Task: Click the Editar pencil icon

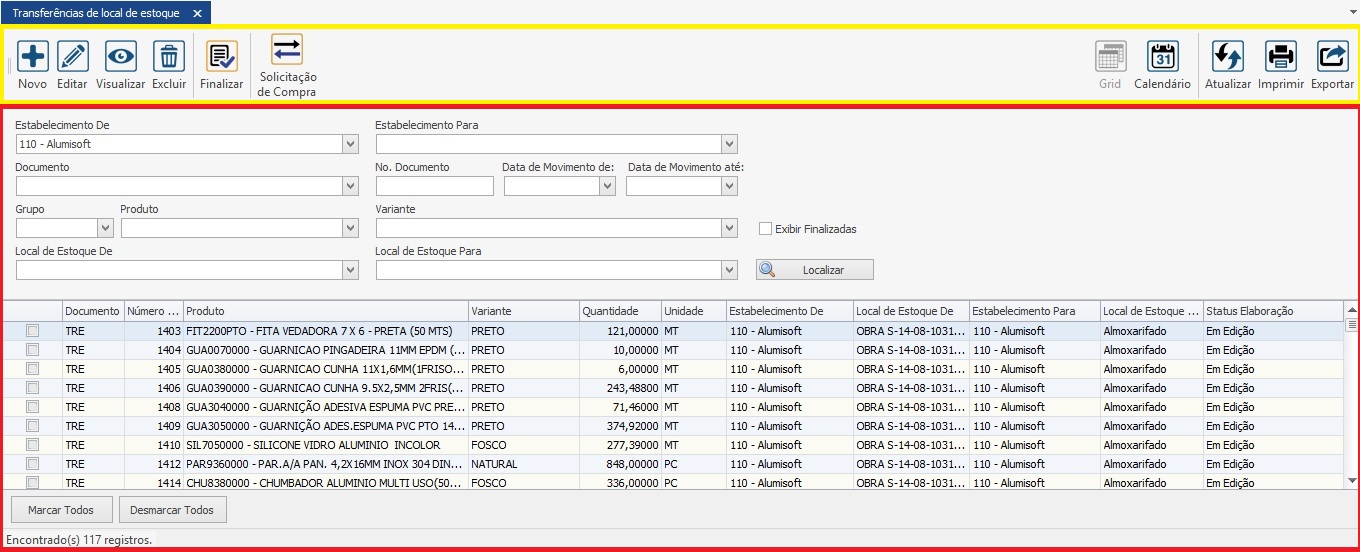Action: click(73, 56)
